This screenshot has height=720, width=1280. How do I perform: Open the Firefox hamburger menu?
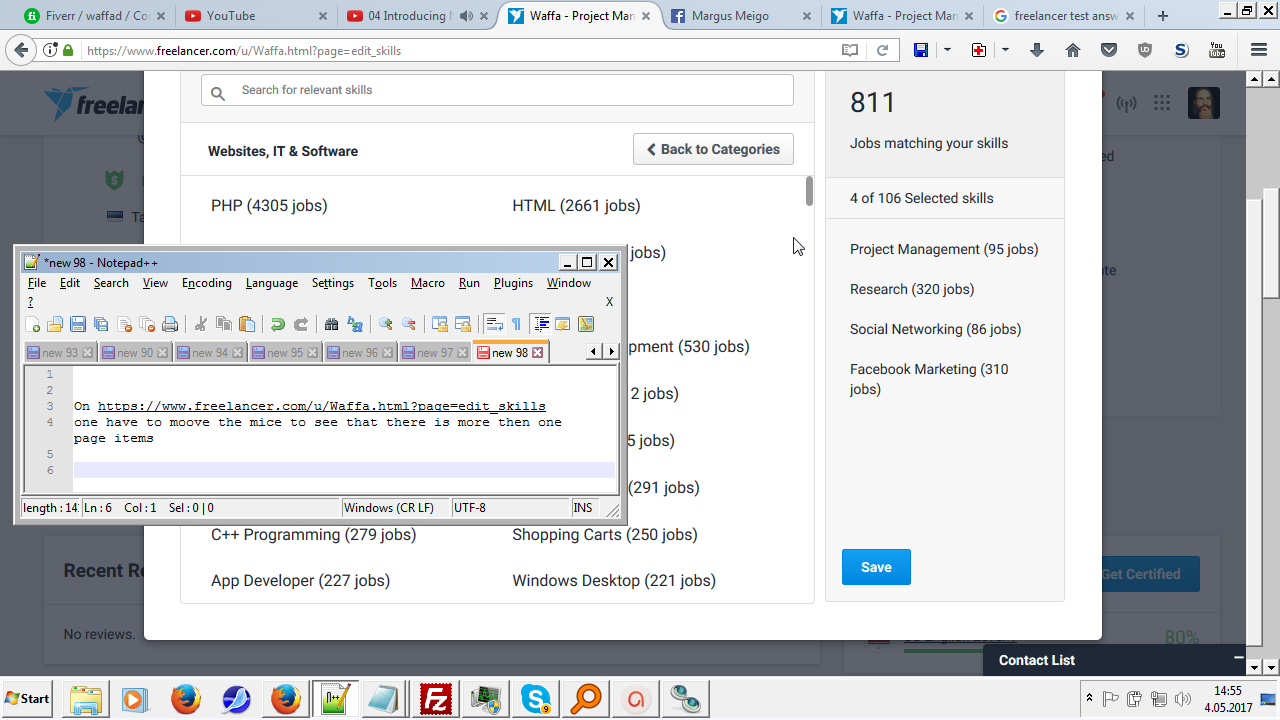pyautogui.click(x=1259, y=50)
